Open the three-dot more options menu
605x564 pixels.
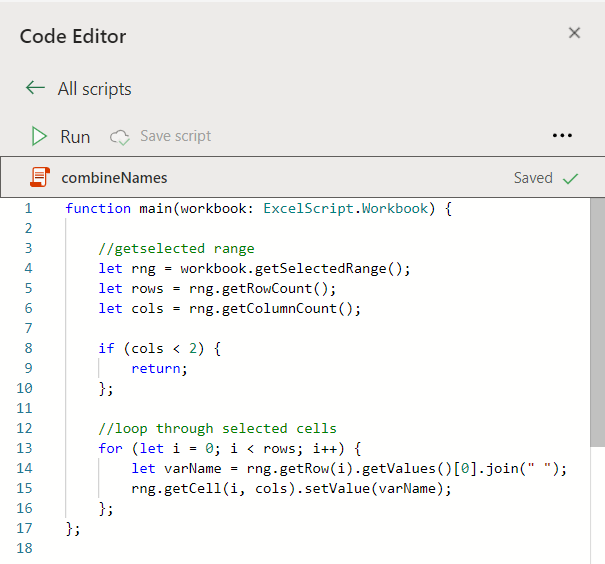[x=562, y=135]
